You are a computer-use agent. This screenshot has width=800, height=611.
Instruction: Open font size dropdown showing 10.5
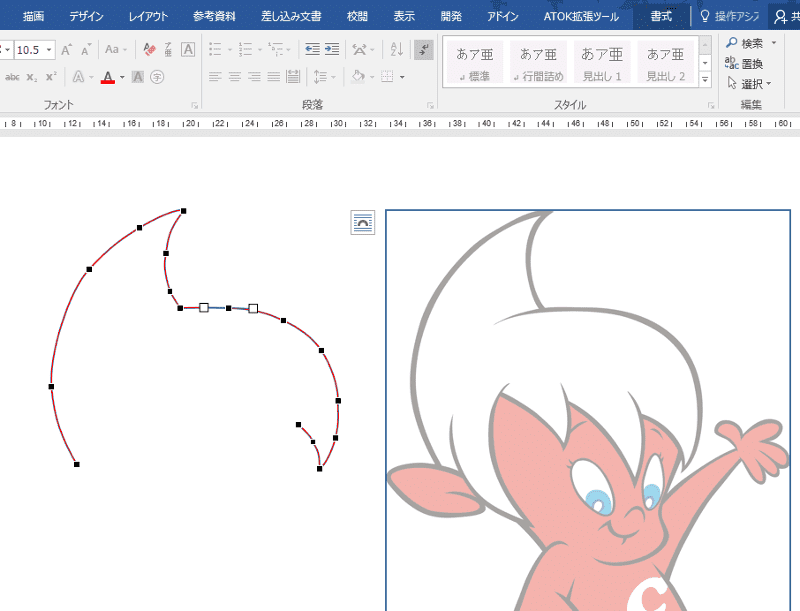[49, 49]
